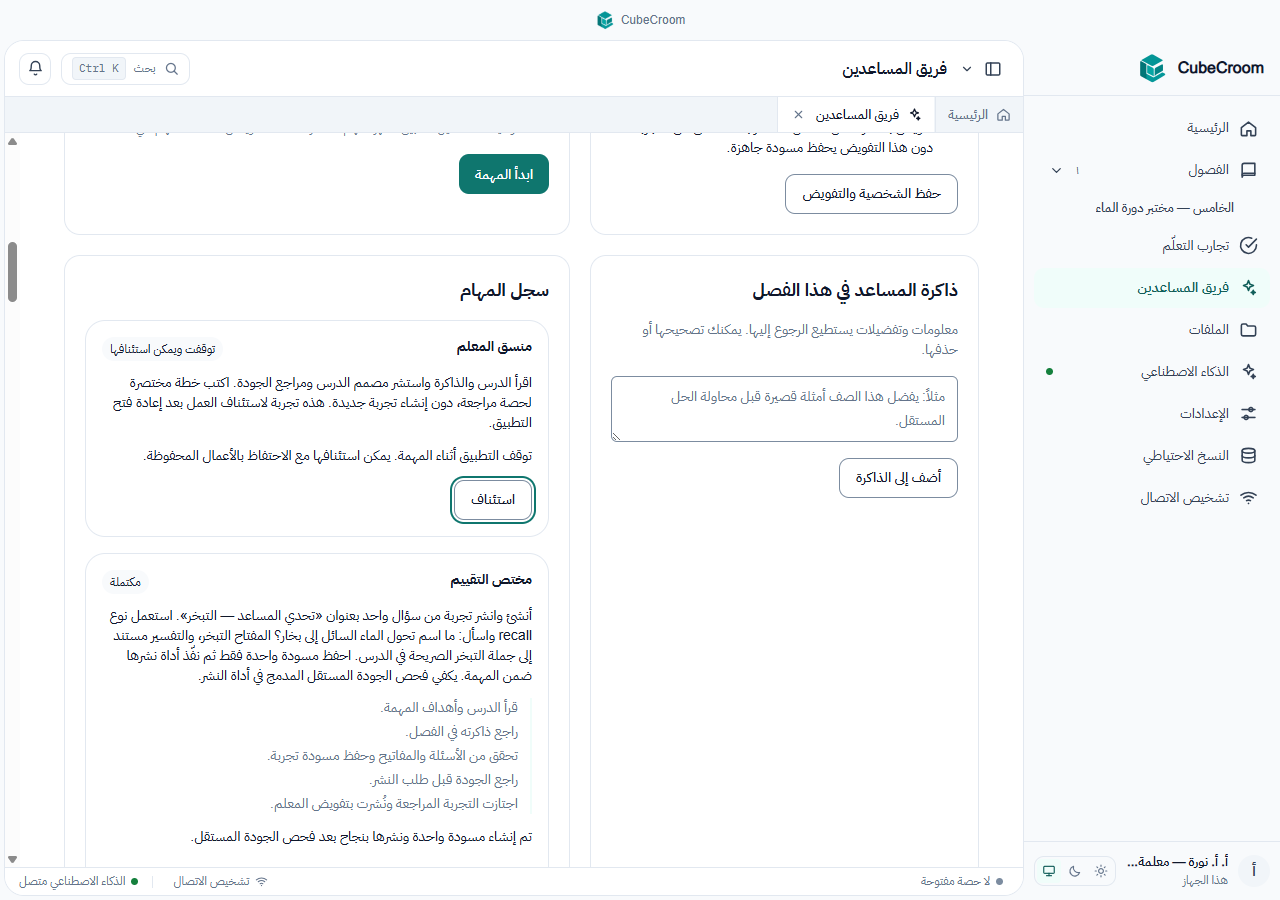The image size is (1280, 900).
Task: Open the فريق المساعدين title dropdown
Action: click(967, 69)
